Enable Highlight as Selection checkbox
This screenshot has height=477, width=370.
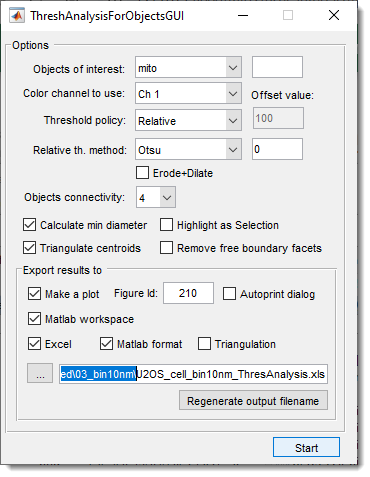click(166, 225)
